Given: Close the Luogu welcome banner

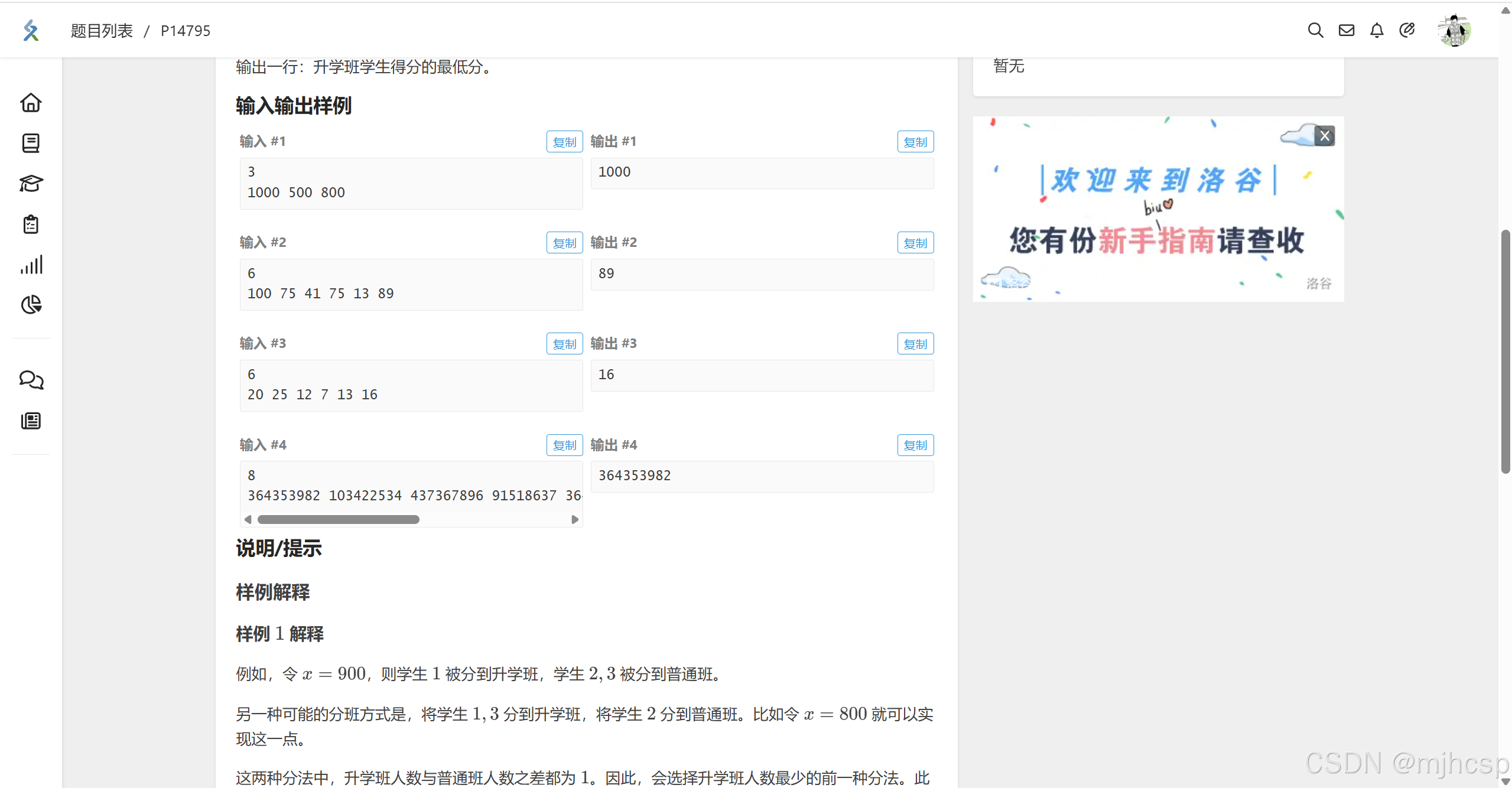Looking at the screenshot, I should pyautogui.click(x=1325, y=136).
